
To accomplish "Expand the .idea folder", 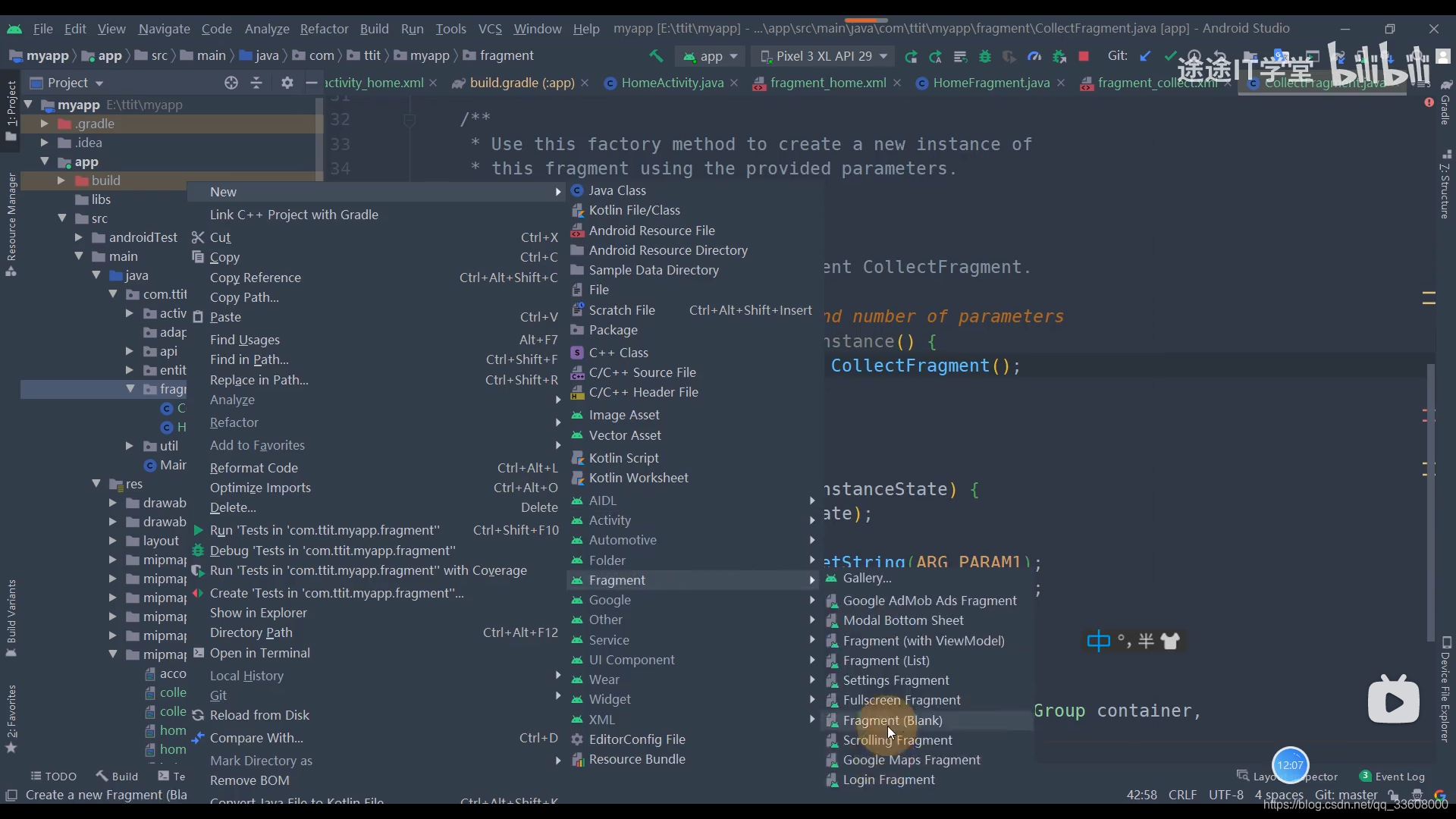I will tap(44, 143).
